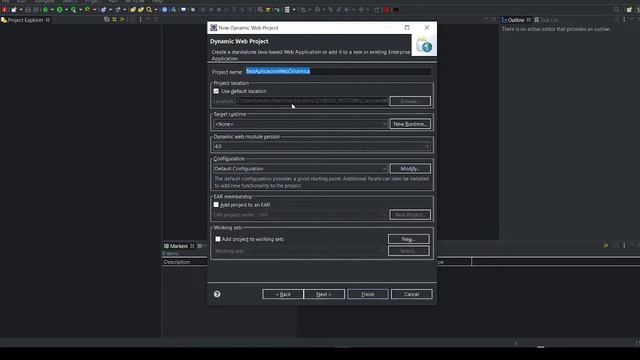Click the Debug bug icon in toolbar
Image resolution: width=640 pixels, height=360 pixels.
pos(45,10)
